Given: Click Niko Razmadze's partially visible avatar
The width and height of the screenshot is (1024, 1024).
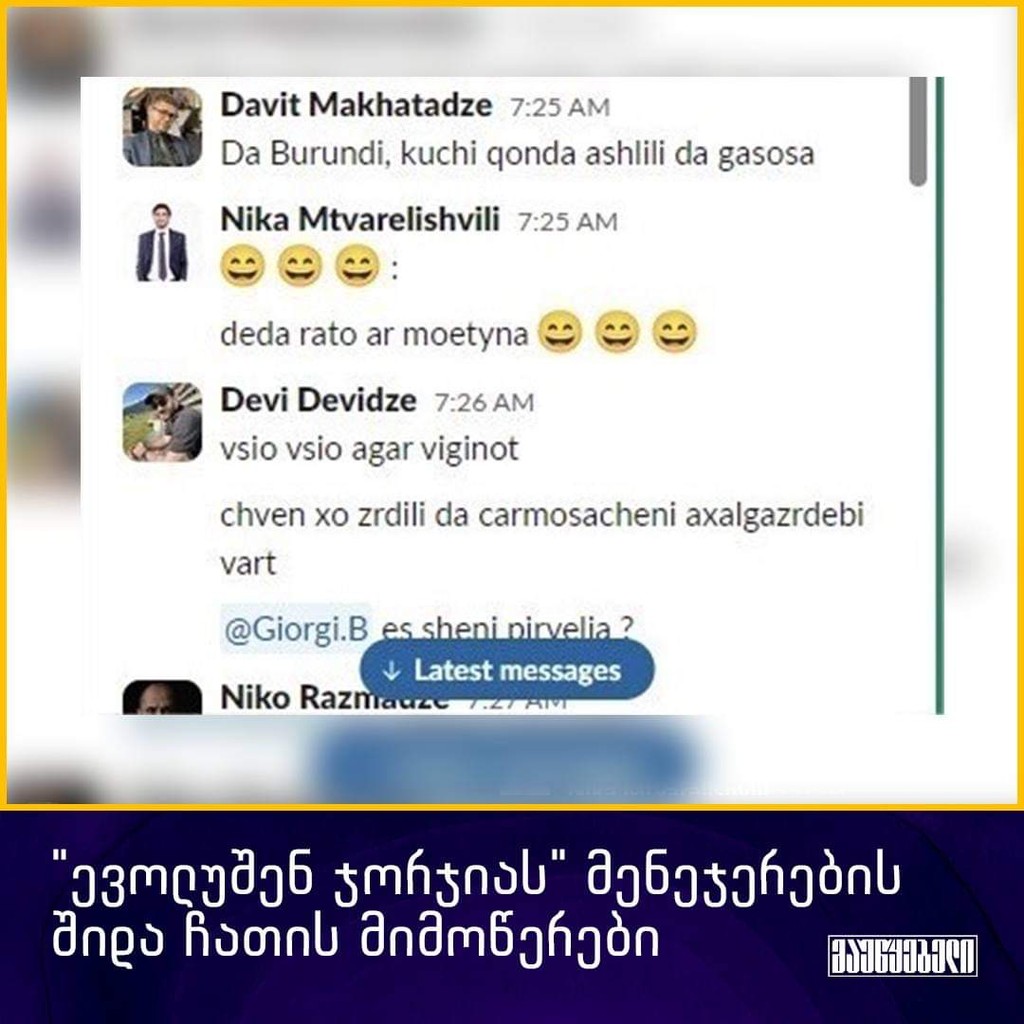Looking at the screenshot, I should point(162,697).
